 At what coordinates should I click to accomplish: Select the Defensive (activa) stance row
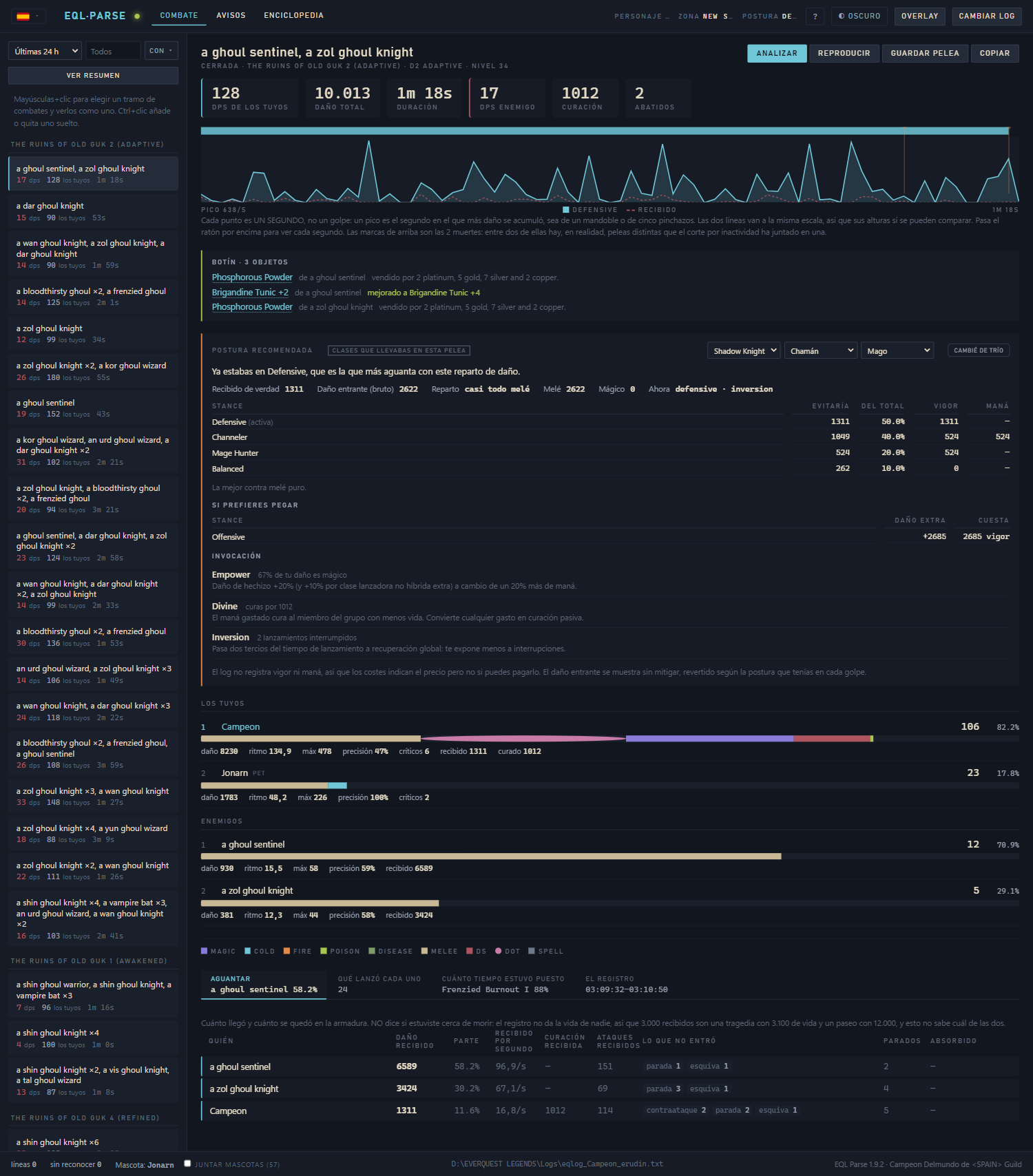[x=611, y=421]
